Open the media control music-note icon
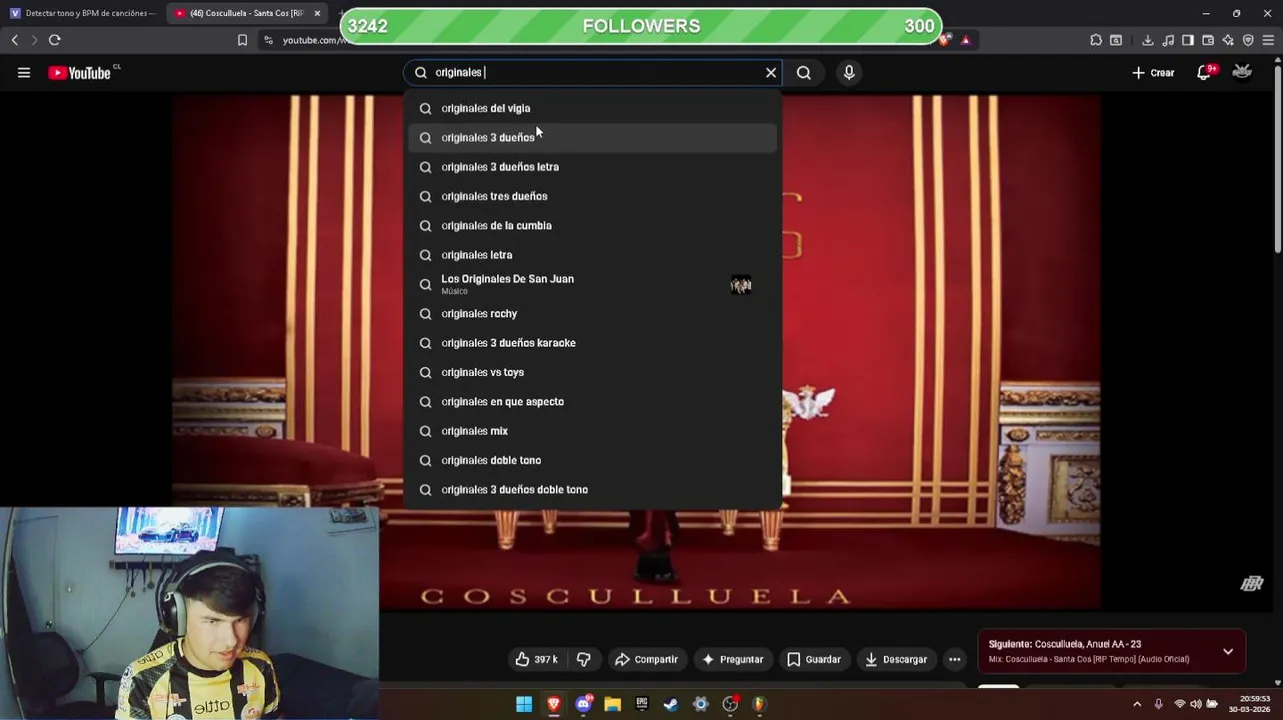This screenshot has height=720, width=1283. [x=1168, y=40]
